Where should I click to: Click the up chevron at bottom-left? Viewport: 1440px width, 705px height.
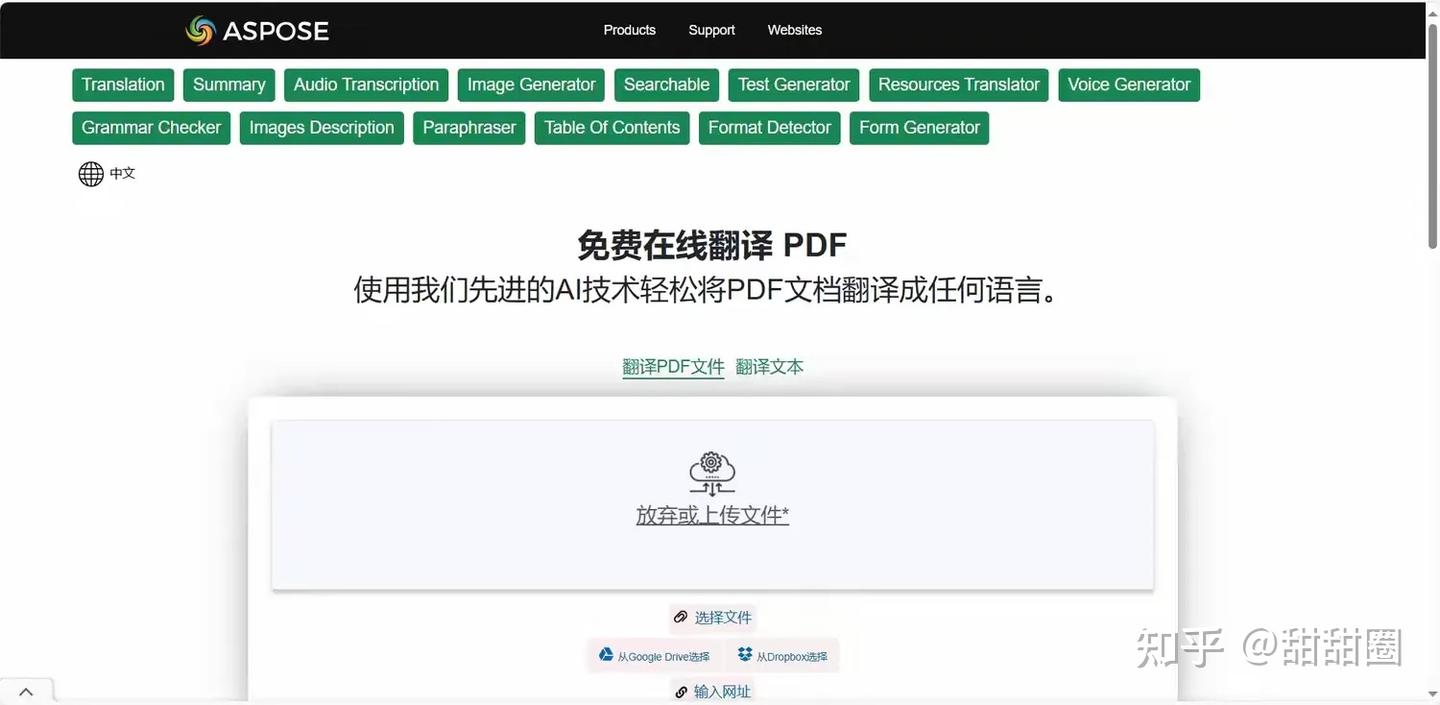tap(26, 692)
